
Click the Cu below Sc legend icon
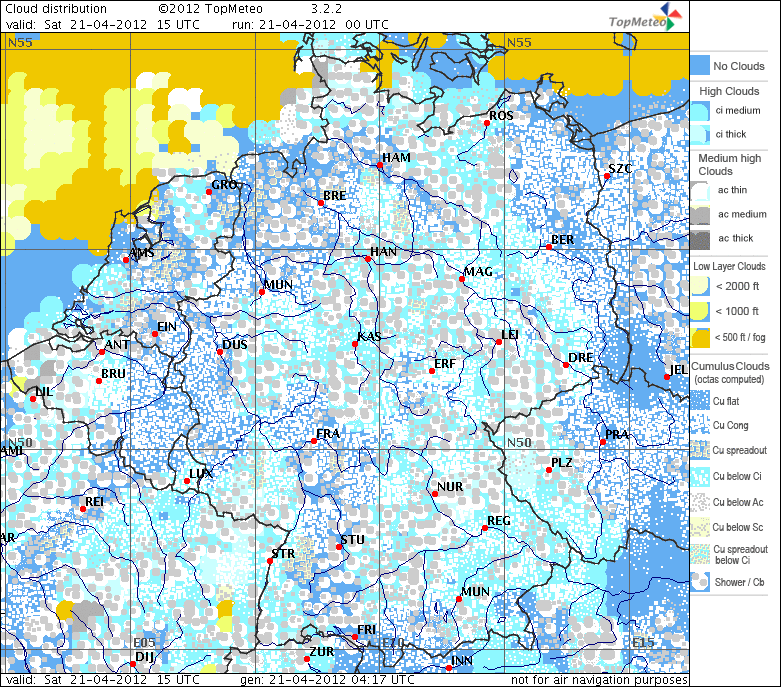[700, 527]
